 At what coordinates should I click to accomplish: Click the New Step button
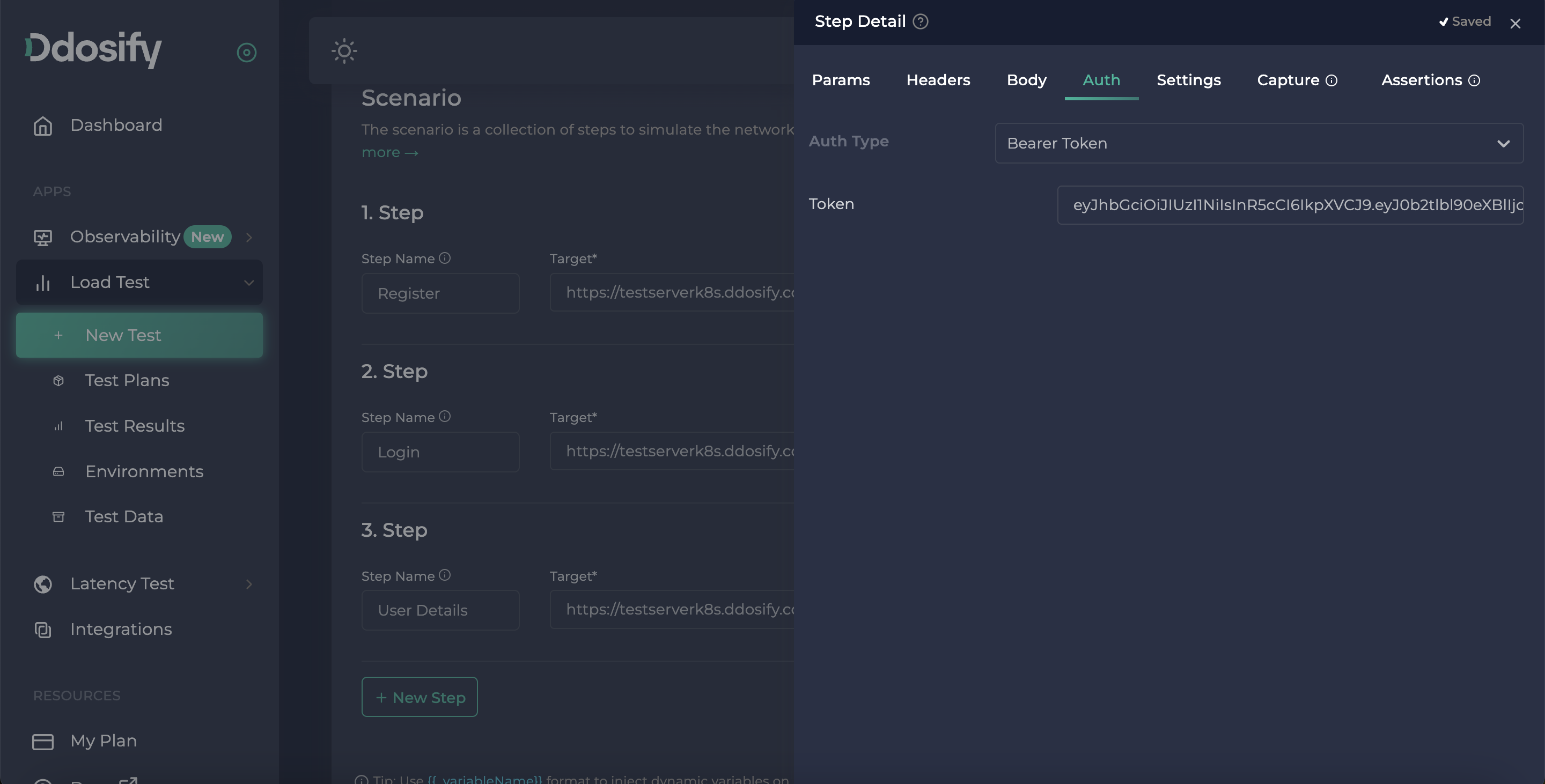(419, 697)
